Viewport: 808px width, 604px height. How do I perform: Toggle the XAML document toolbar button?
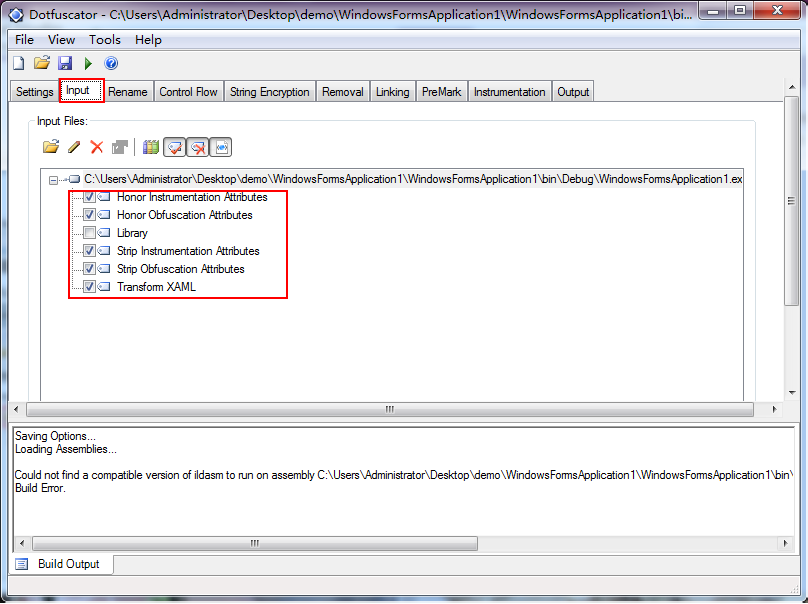221,147
